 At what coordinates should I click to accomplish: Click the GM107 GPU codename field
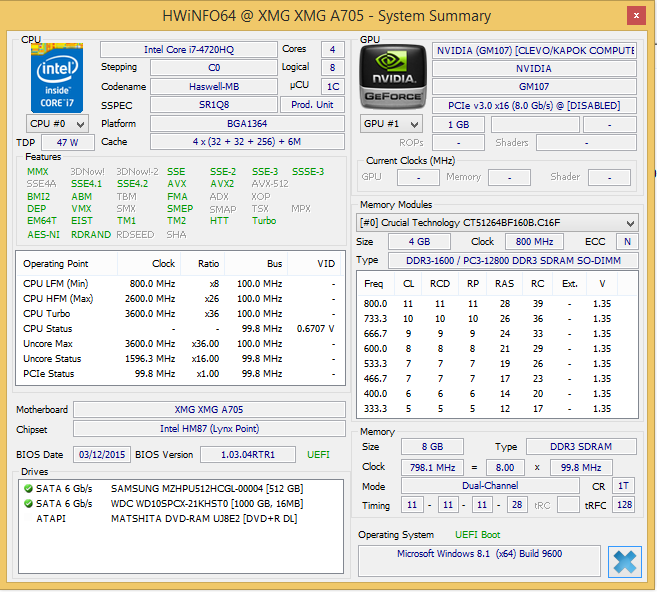pos(534,87)
